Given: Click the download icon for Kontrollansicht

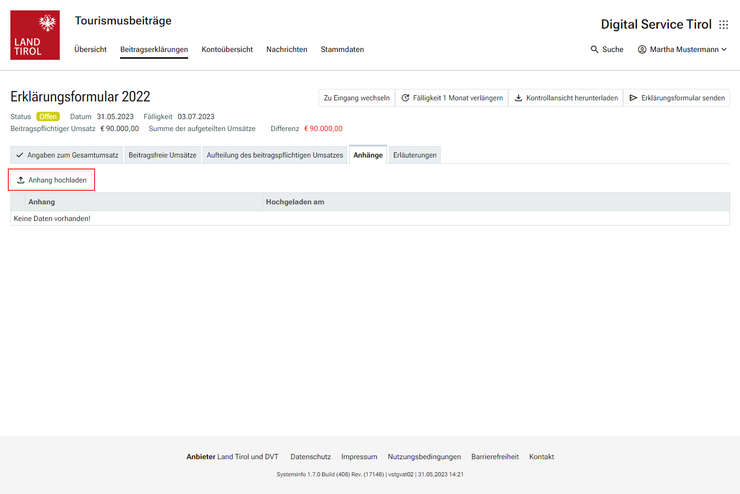Looking at the screenshot, I should click(x=518, y=98).
